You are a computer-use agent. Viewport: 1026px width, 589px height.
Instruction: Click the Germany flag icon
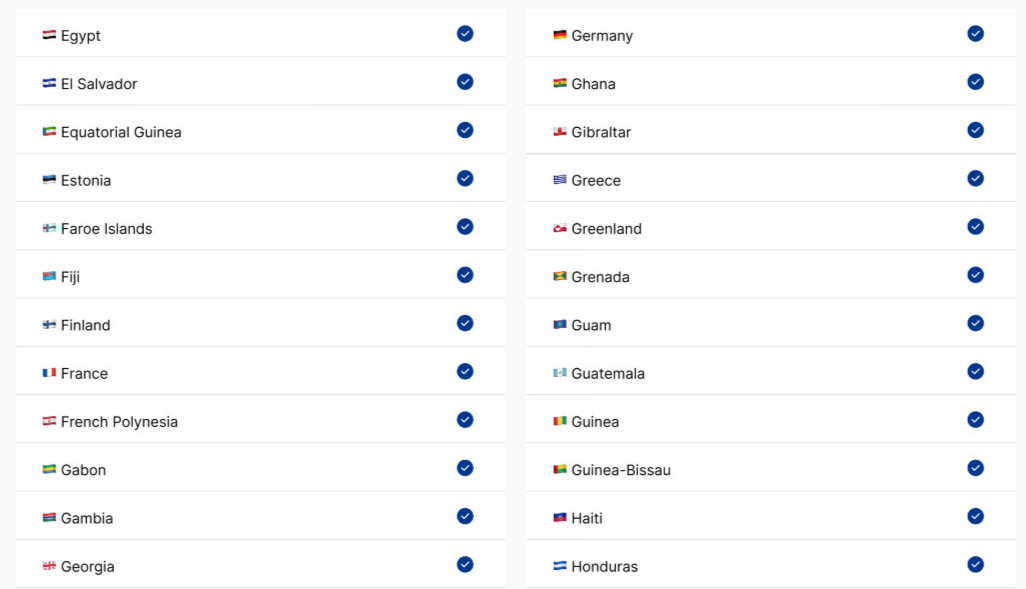560,36
